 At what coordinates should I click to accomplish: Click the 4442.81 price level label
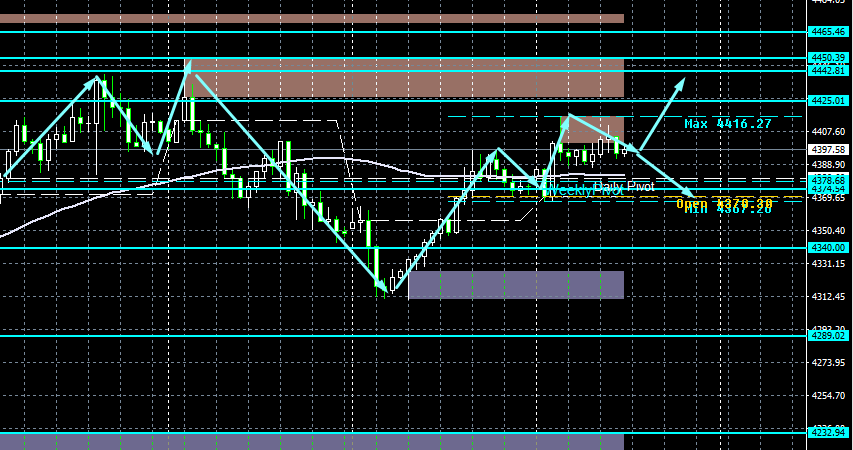coord(830,71)
